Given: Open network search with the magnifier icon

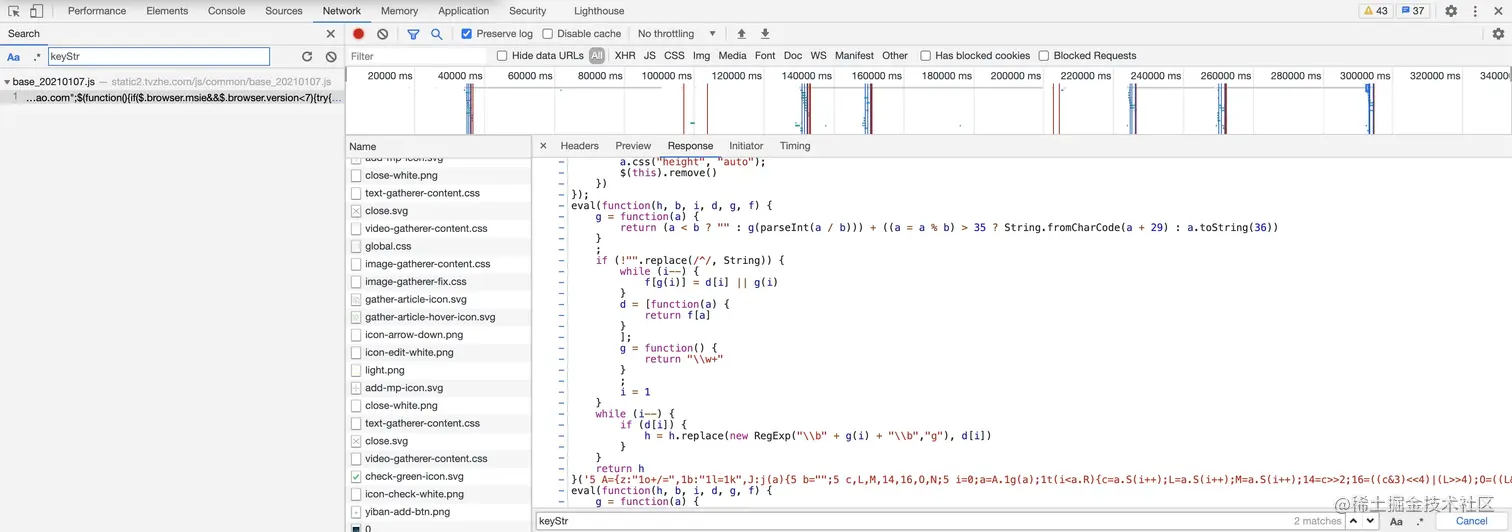Looking at the screenshot, I should [x=437, y=34].
